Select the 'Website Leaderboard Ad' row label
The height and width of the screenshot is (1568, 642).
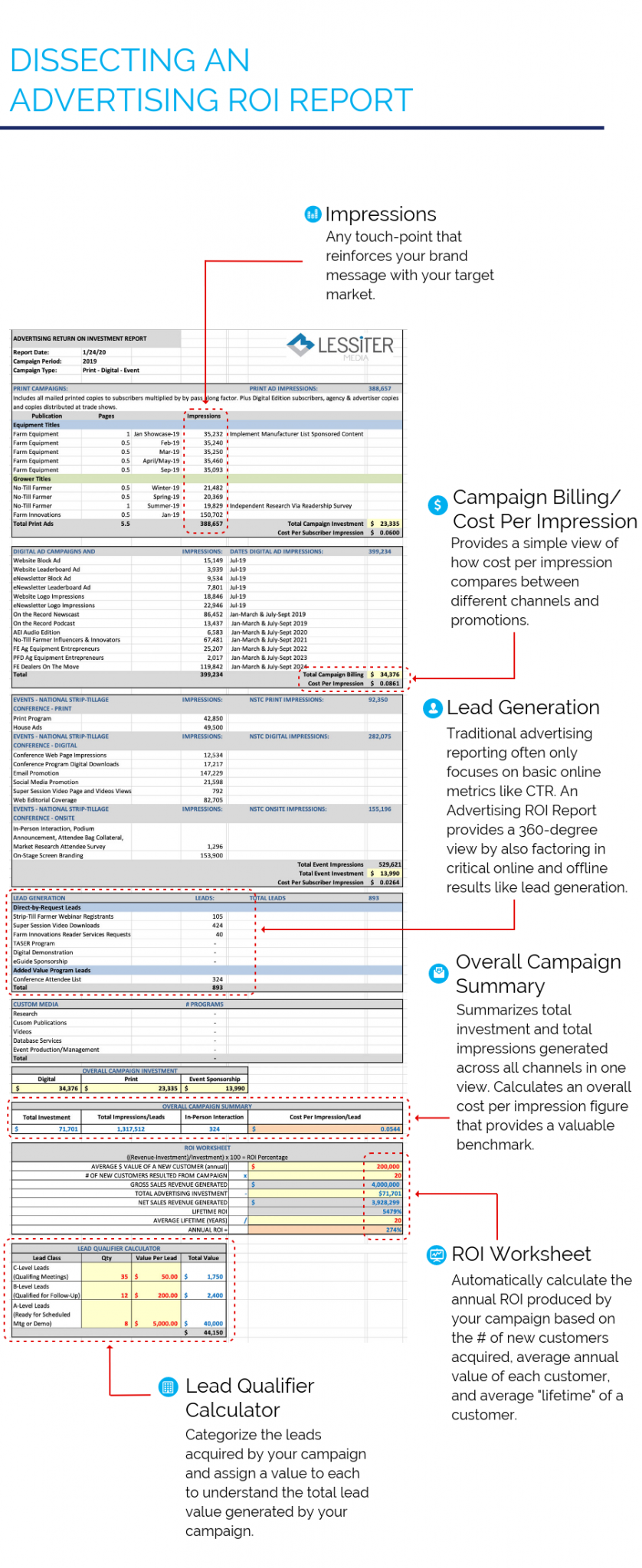[x=46, y=570]
